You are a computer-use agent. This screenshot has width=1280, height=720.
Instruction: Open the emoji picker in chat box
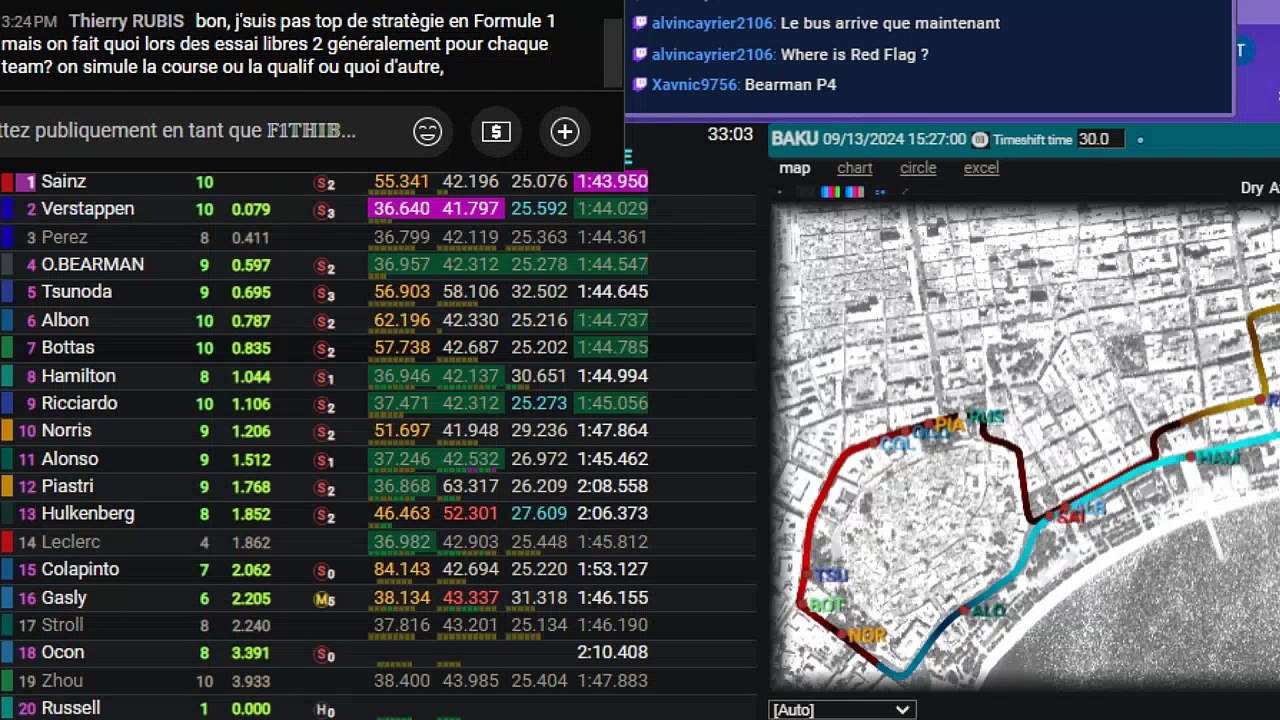tap(427, 131)
